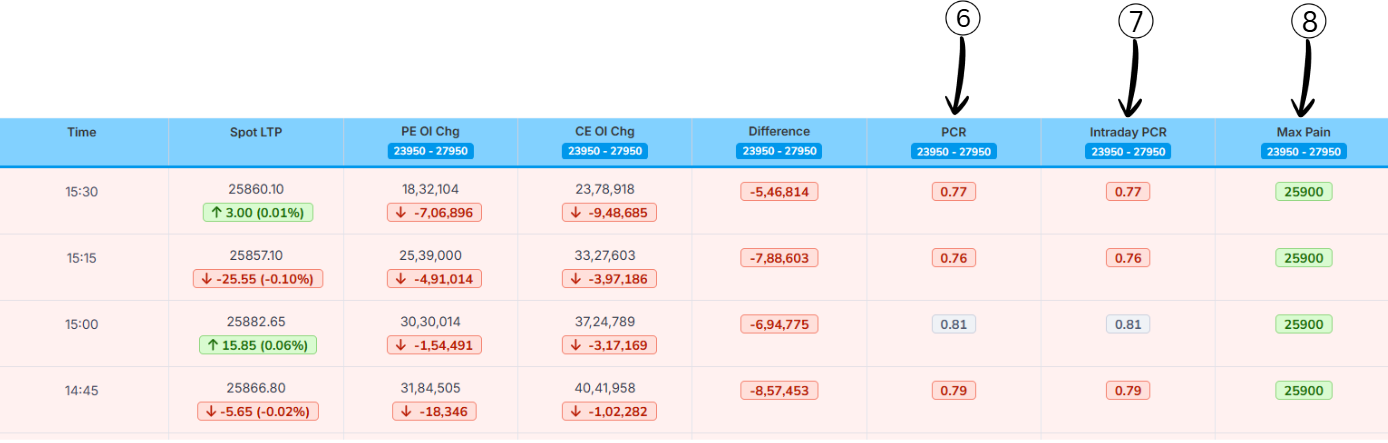This screenshot has width=1388, height=443.
Task: Click the Max Pain column header
Action: (1303, 131)
